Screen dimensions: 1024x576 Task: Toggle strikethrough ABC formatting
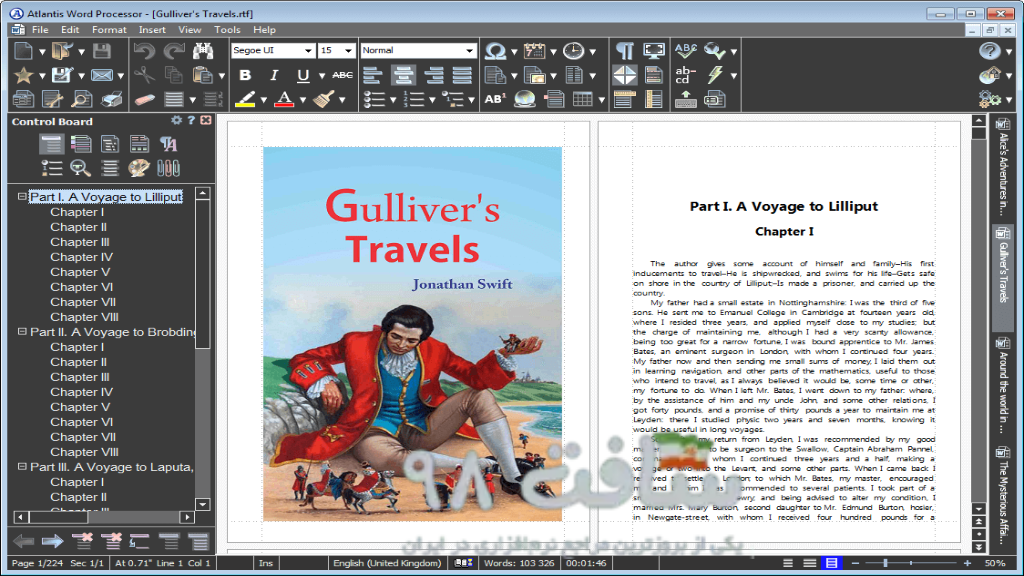[342, 75]
